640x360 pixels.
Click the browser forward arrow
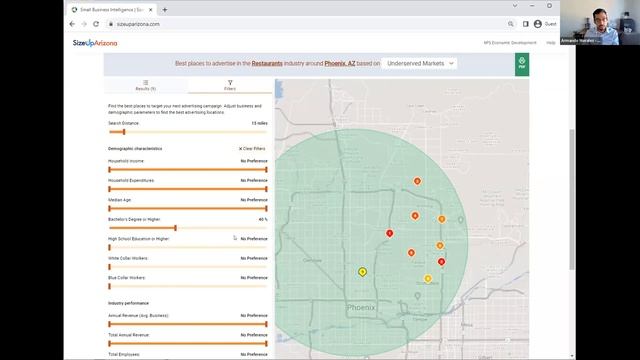pyautogui.click(x=84, y=24)
